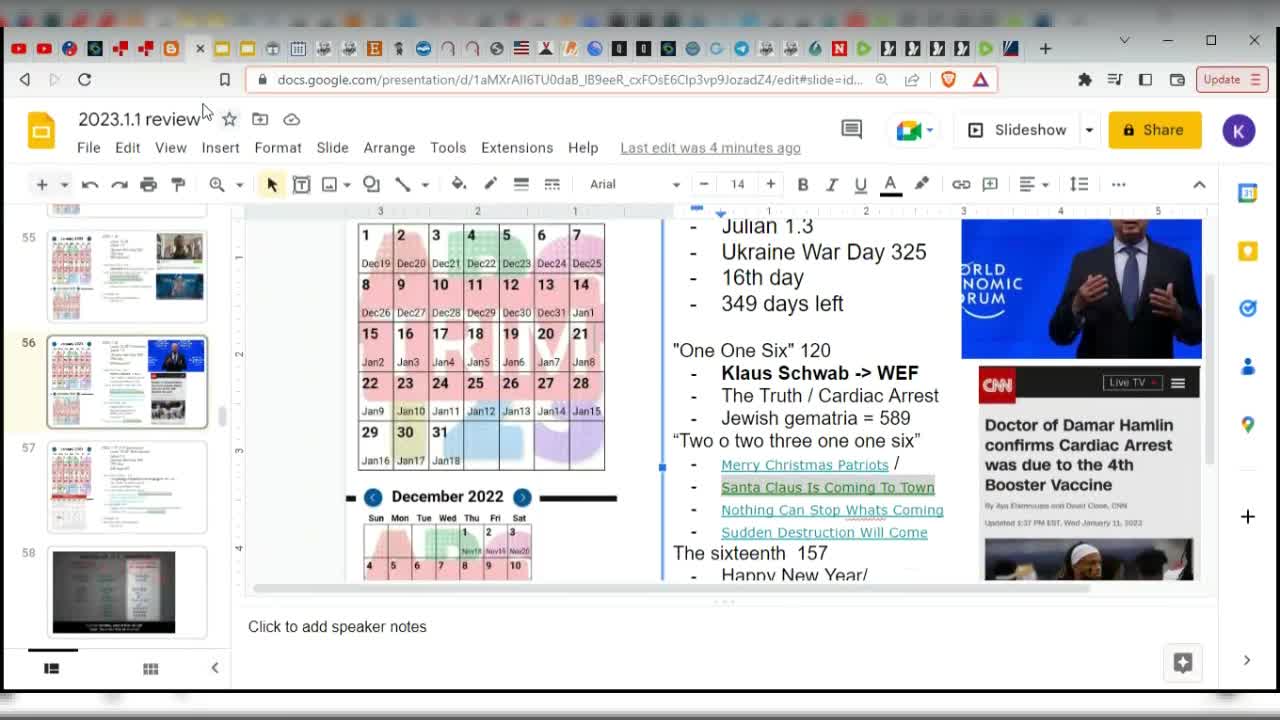Viewport: 1280px width, 720px height.
Task: Click to add speaker notes
Action: pyautogui.click(x=337, y=627)
